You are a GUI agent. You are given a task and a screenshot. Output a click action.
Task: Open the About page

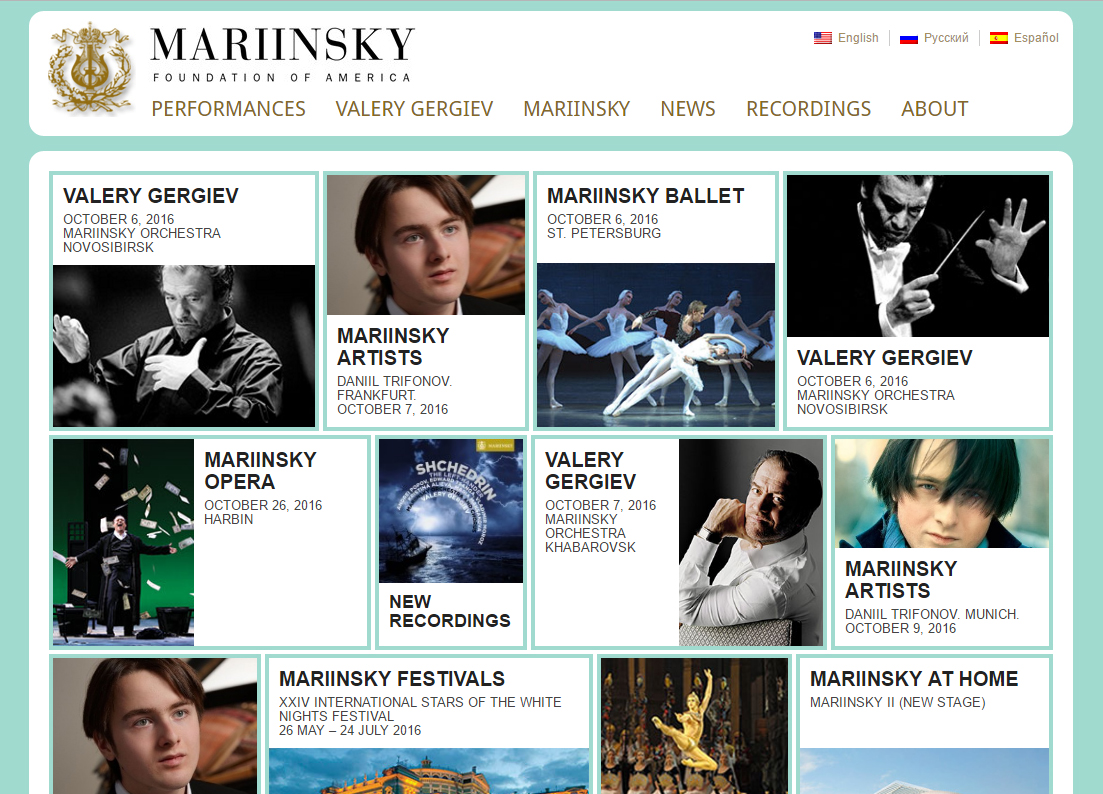[935, 109]
